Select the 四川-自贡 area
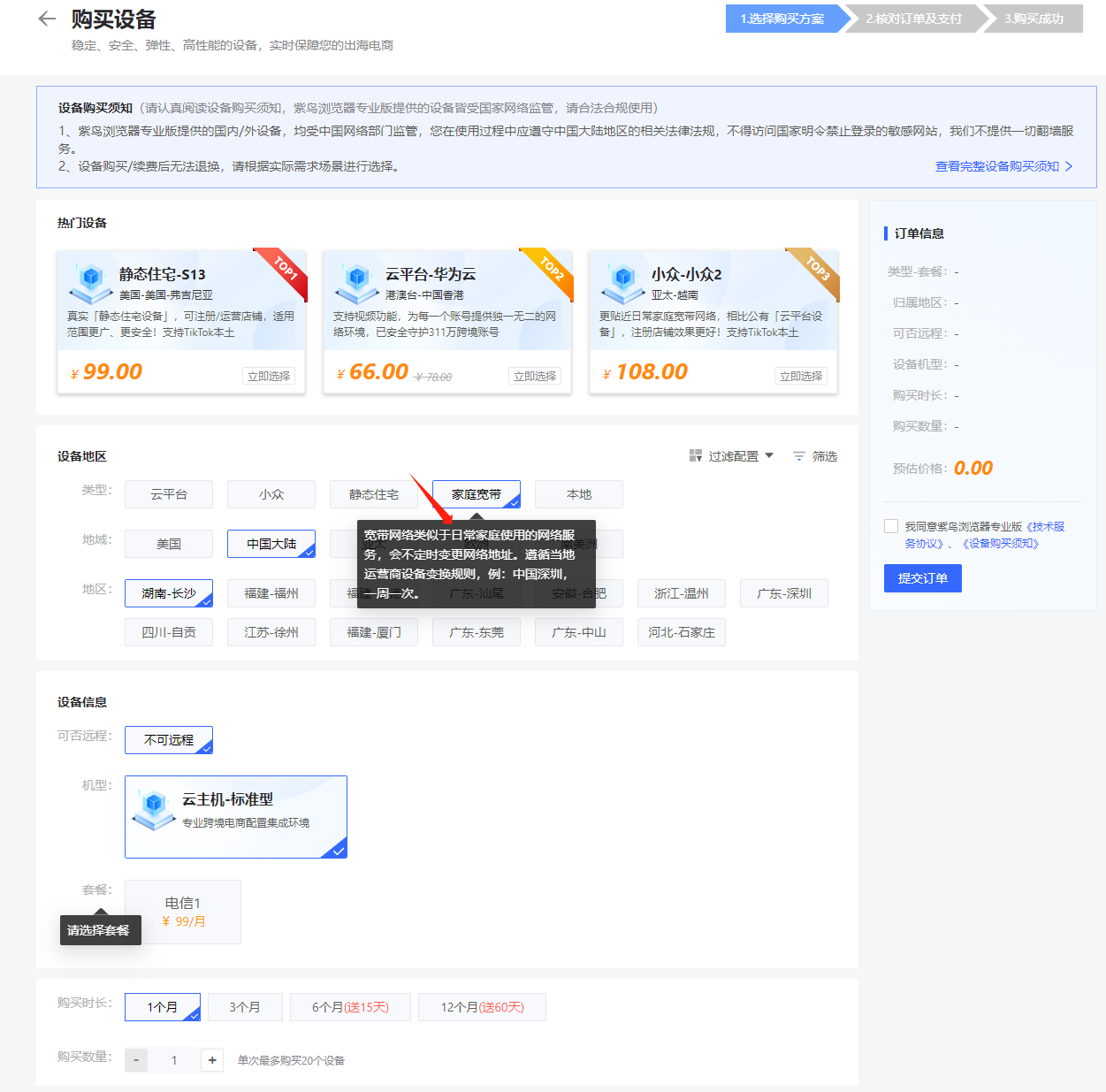Screen dimensions: 1106x1092 click(169, 632)
